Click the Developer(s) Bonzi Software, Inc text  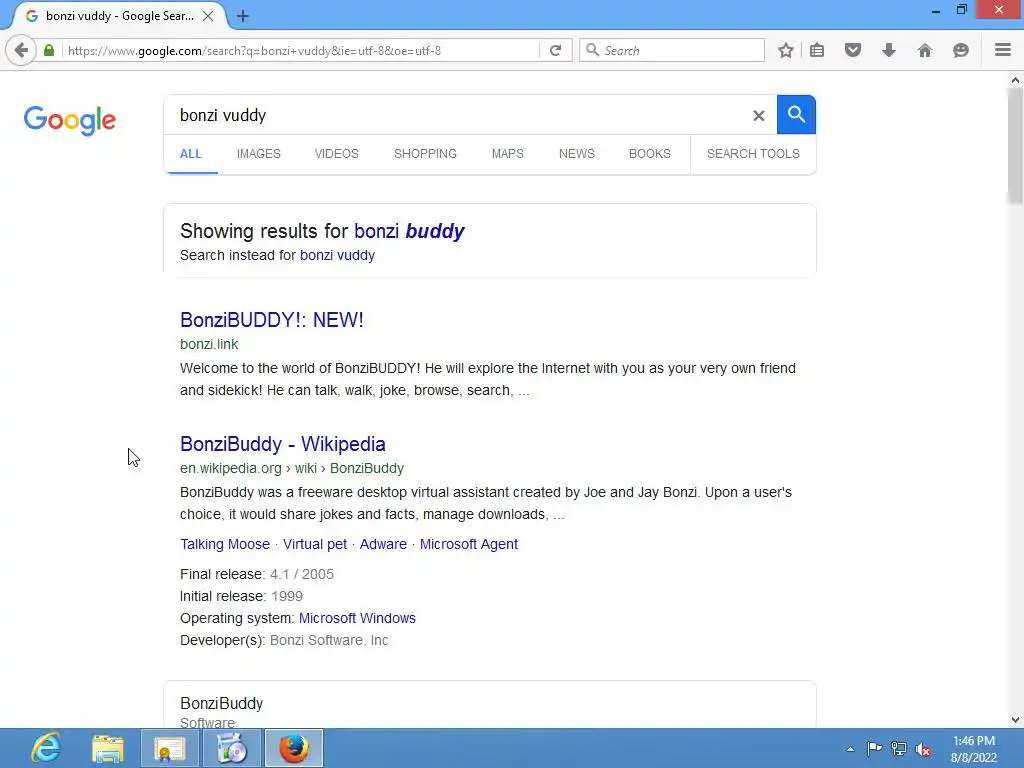[x=284, y=641]
